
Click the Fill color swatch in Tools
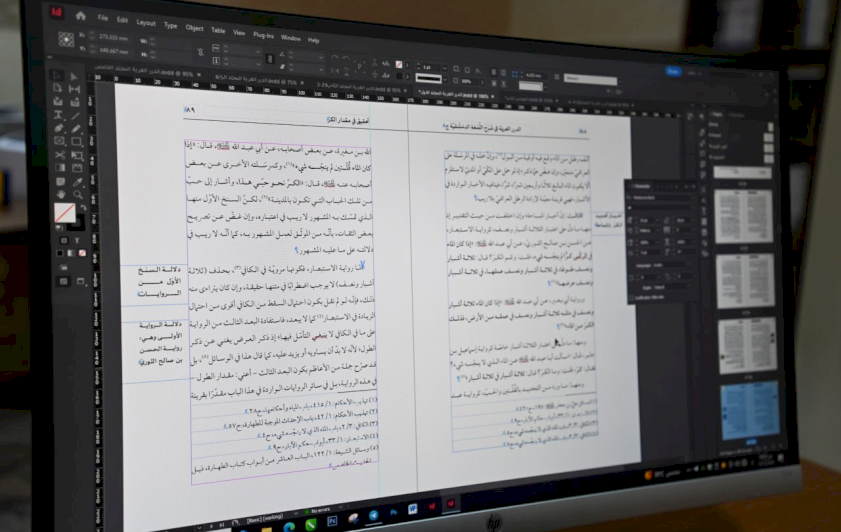click(x=65, y=212)
